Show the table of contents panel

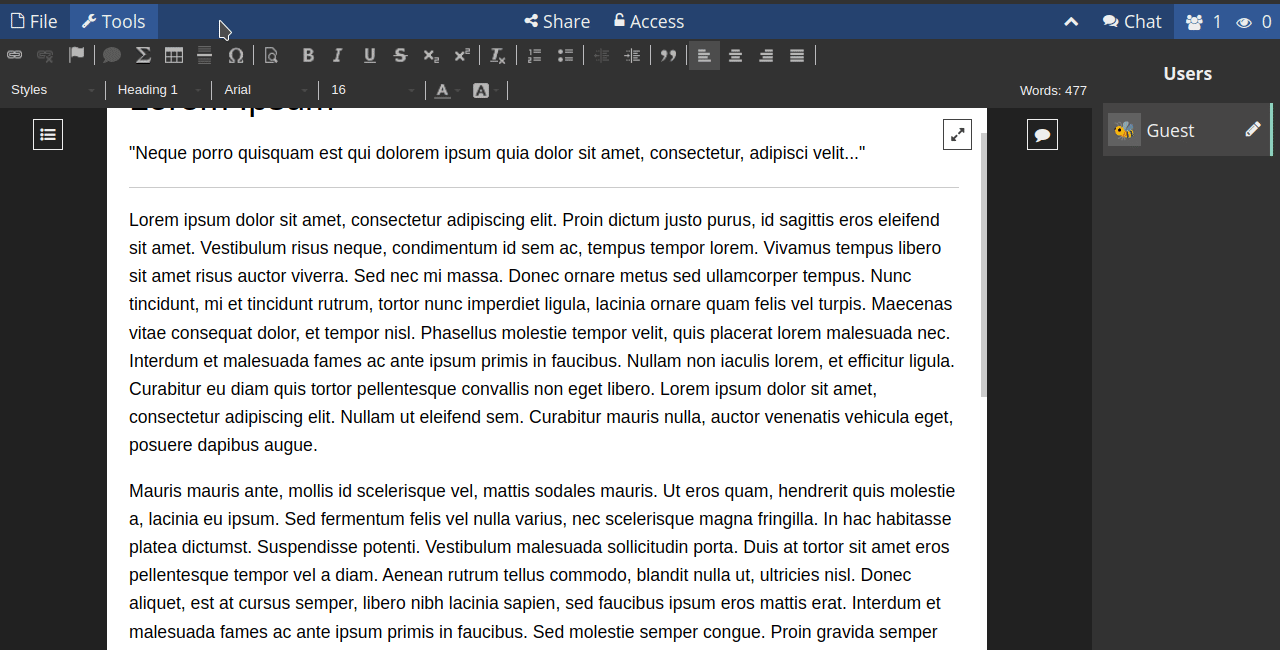[48, 134]
